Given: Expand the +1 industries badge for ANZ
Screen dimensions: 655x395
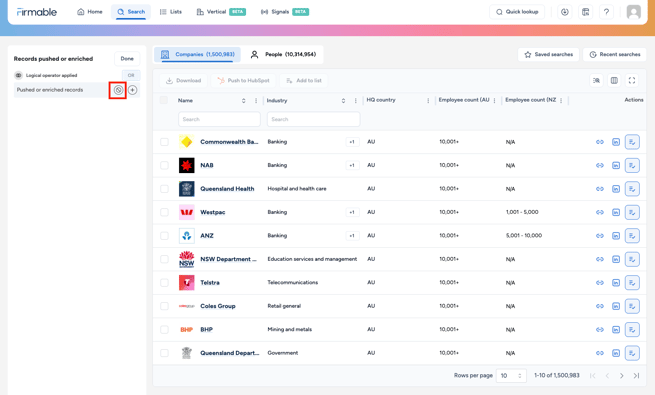Looking at the screenshot, I should click(352, 235).
